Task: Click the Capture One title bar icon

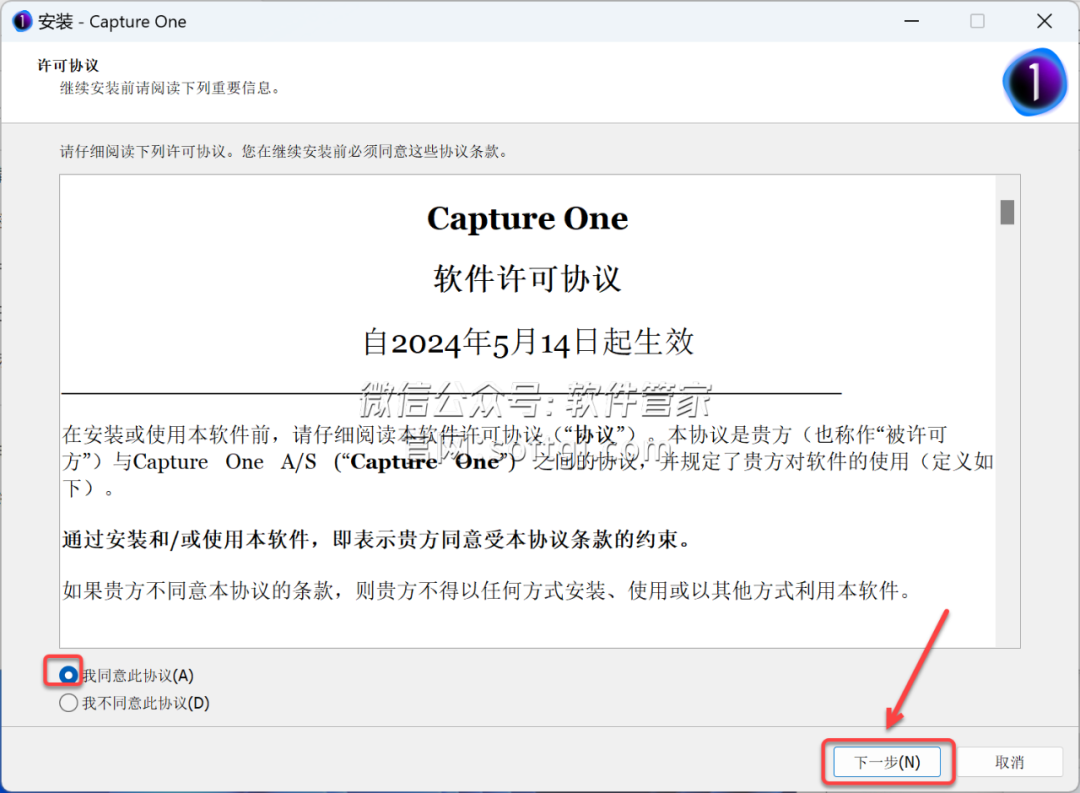Action: coord(22,21)
